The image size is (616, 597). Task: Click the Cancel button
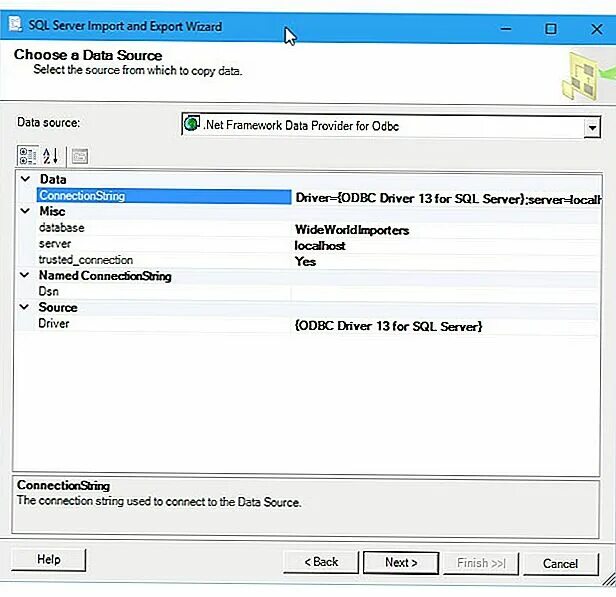click(x=560, y=564)
